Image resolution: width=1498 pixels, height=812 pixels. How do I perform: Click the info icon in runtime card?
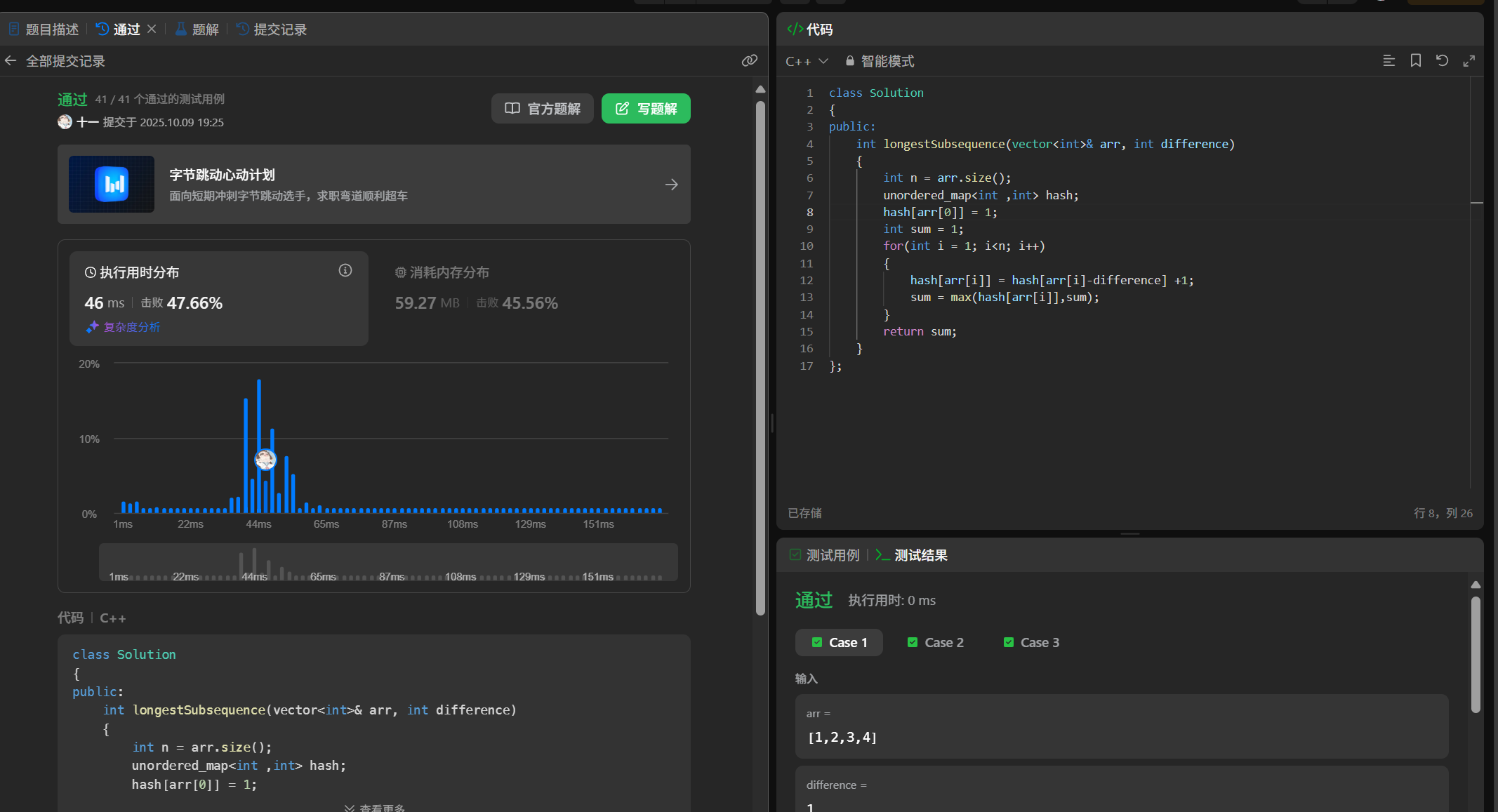click(345, 271)
